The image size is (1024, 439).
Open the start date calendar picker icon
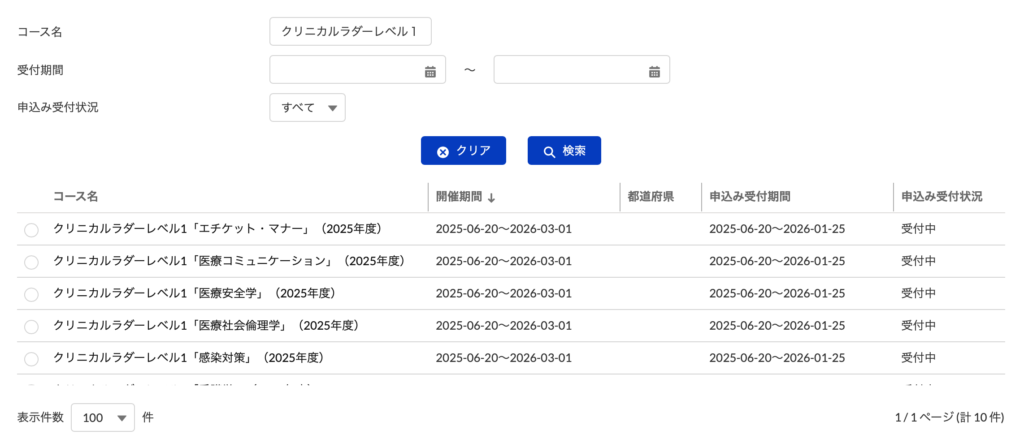pyautogui.click(x=430, y=71)
